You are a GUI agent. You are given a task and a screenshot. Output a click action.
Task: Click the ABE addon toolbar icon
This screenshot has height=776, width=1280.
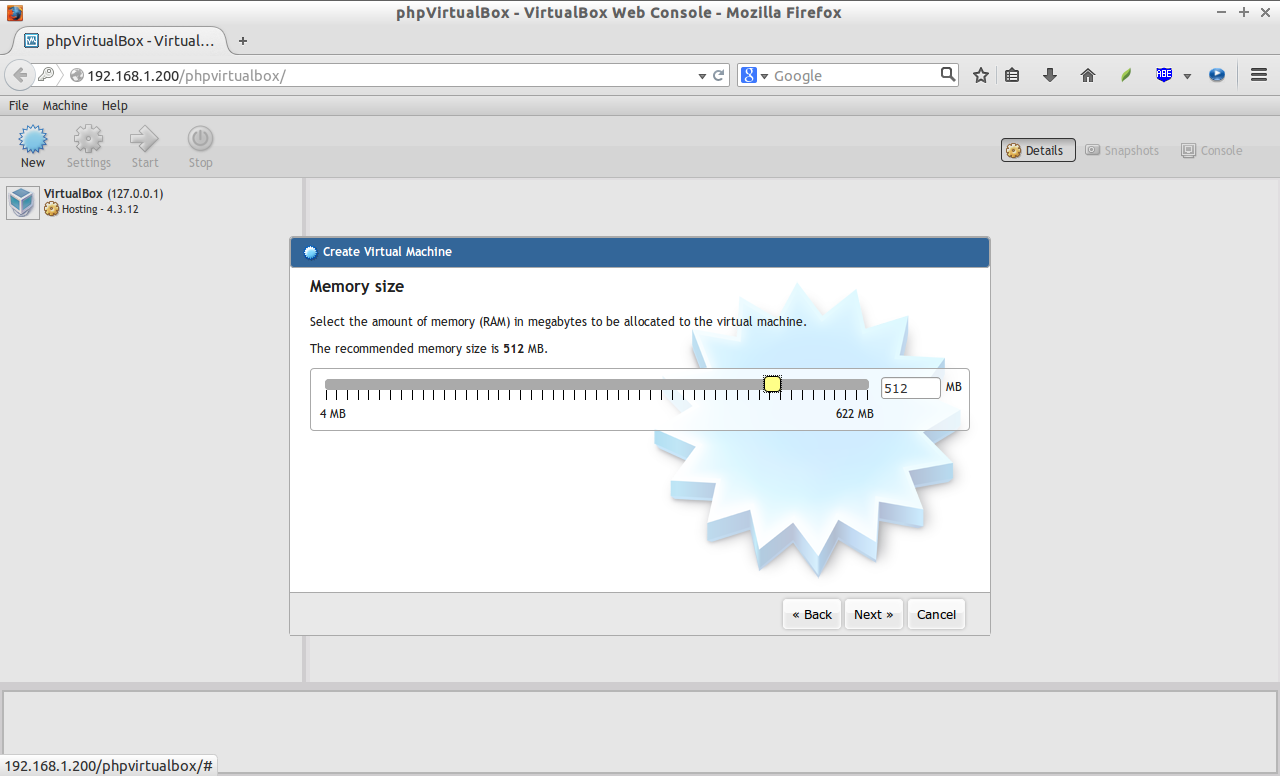click(x=1164, y=75)
